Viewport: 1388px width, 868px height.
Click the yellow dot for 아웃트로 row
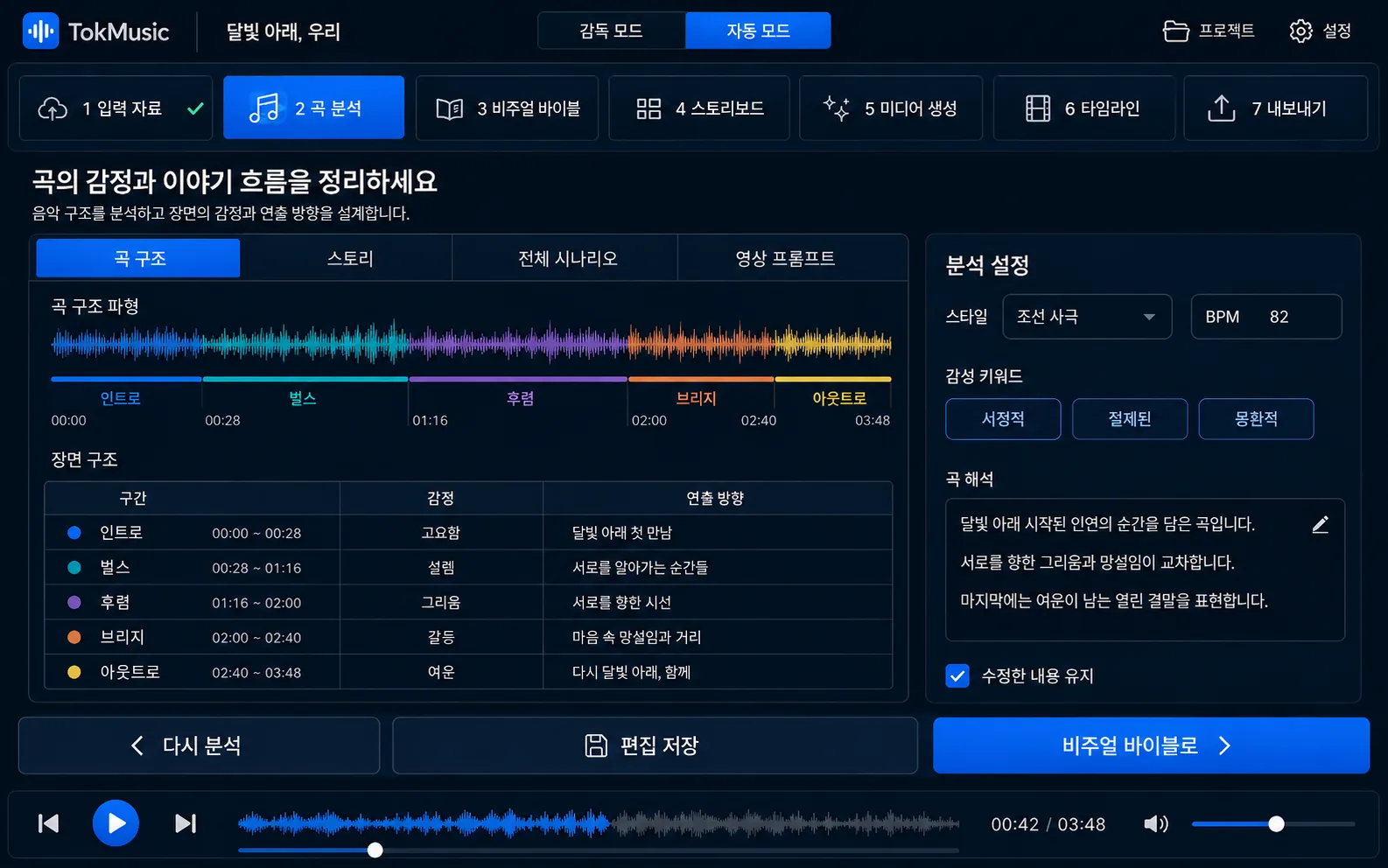click(74, 672)
